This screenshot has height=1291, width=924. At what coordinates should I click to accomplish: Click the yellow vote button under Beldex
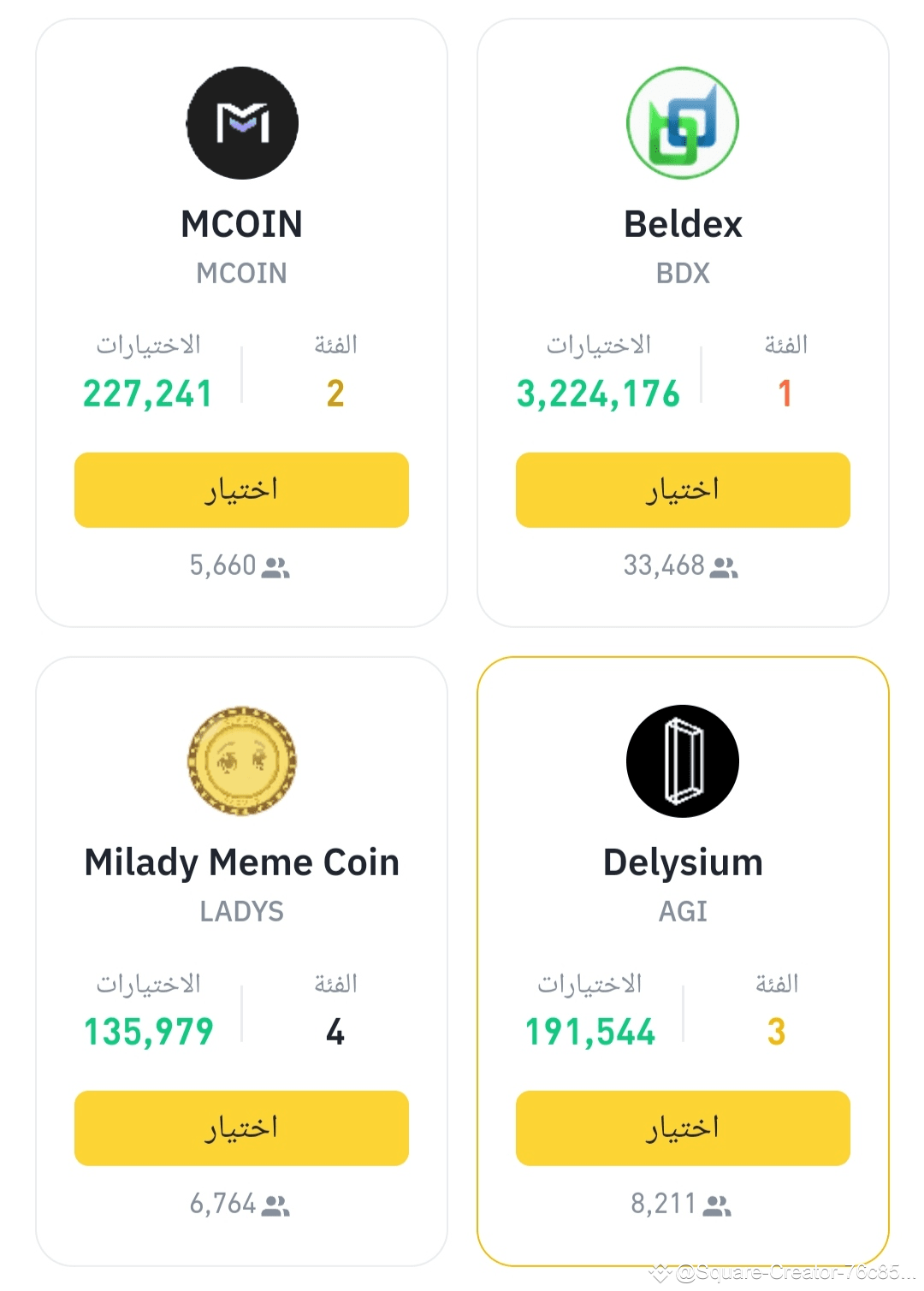(683, 490)
